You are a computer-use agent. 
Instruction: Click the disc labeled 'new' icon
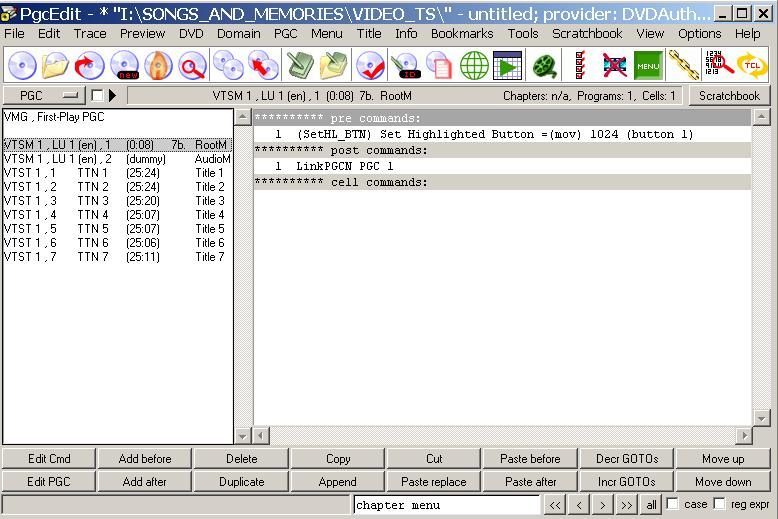[124, 65]
